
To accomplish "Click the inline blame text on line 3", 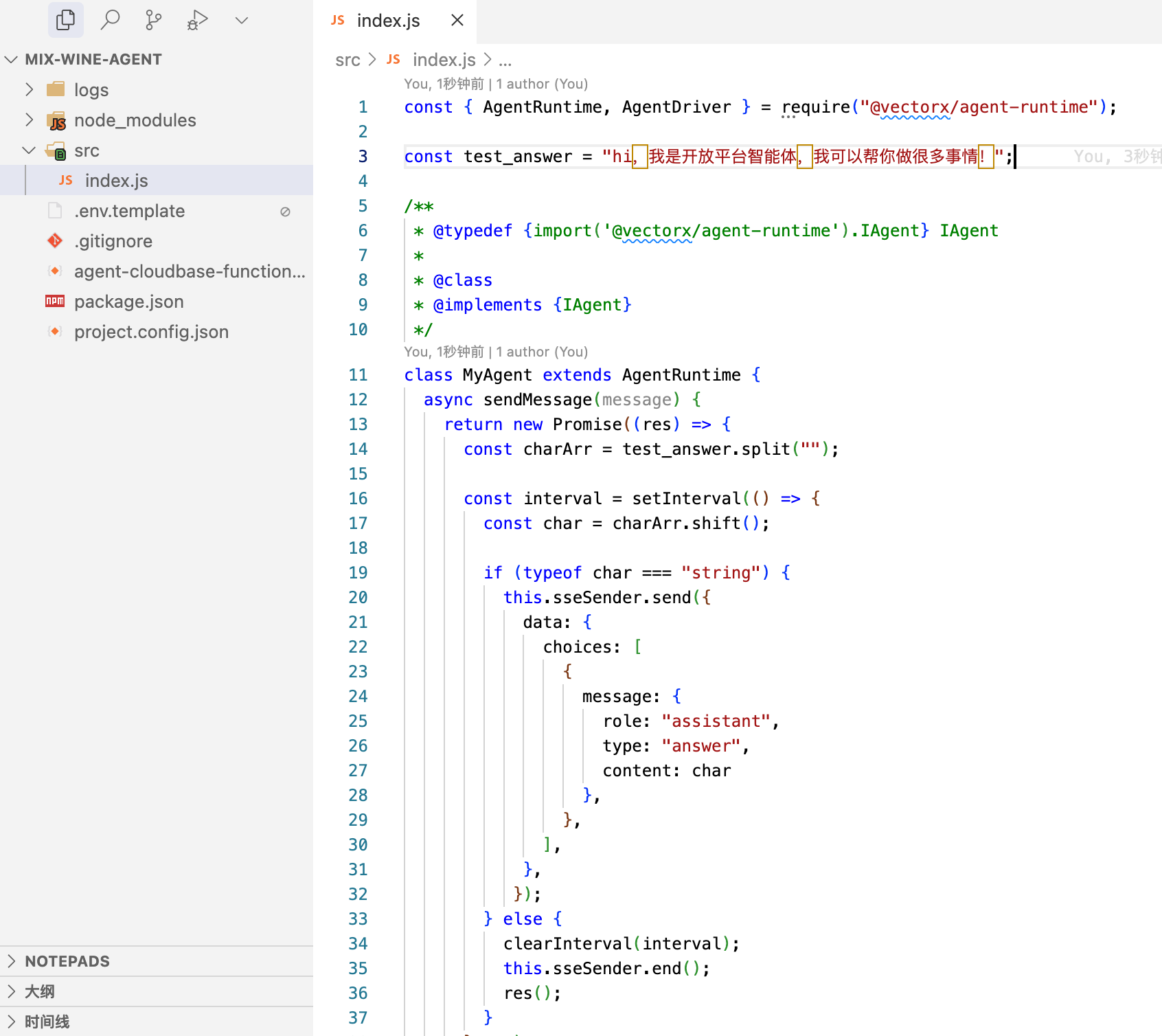I will click(1117, 157).
